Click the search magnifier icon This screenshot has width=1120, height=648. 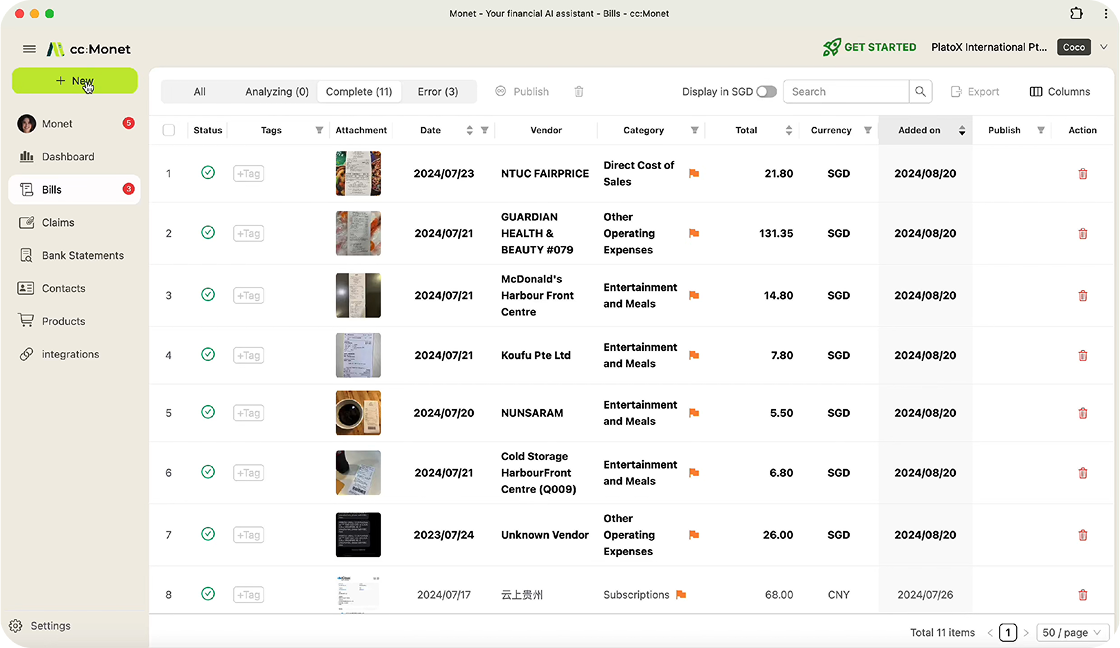coord(920,91)
